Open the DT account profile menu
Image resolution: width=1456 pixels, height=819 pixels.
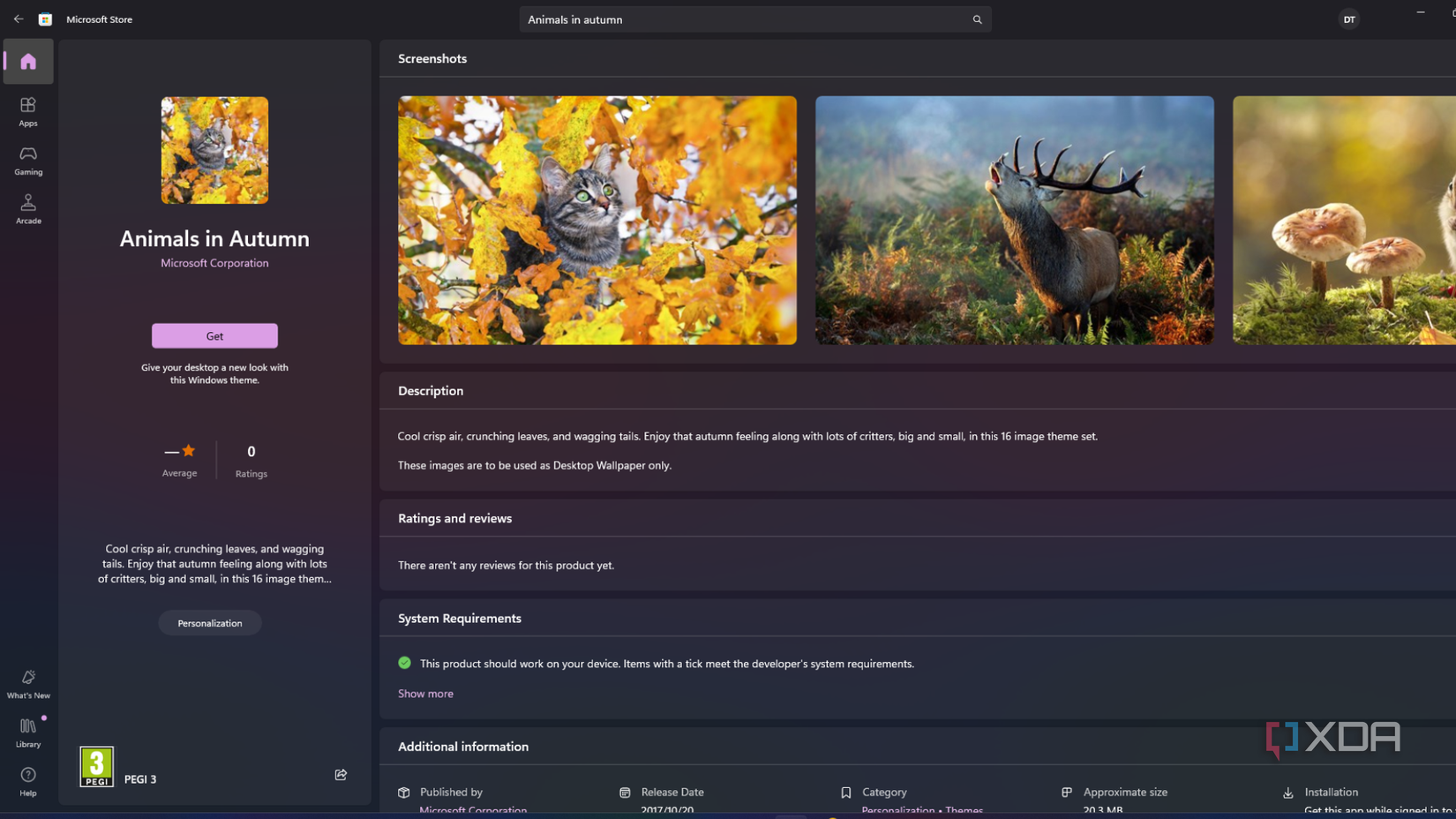point(1348,19)
